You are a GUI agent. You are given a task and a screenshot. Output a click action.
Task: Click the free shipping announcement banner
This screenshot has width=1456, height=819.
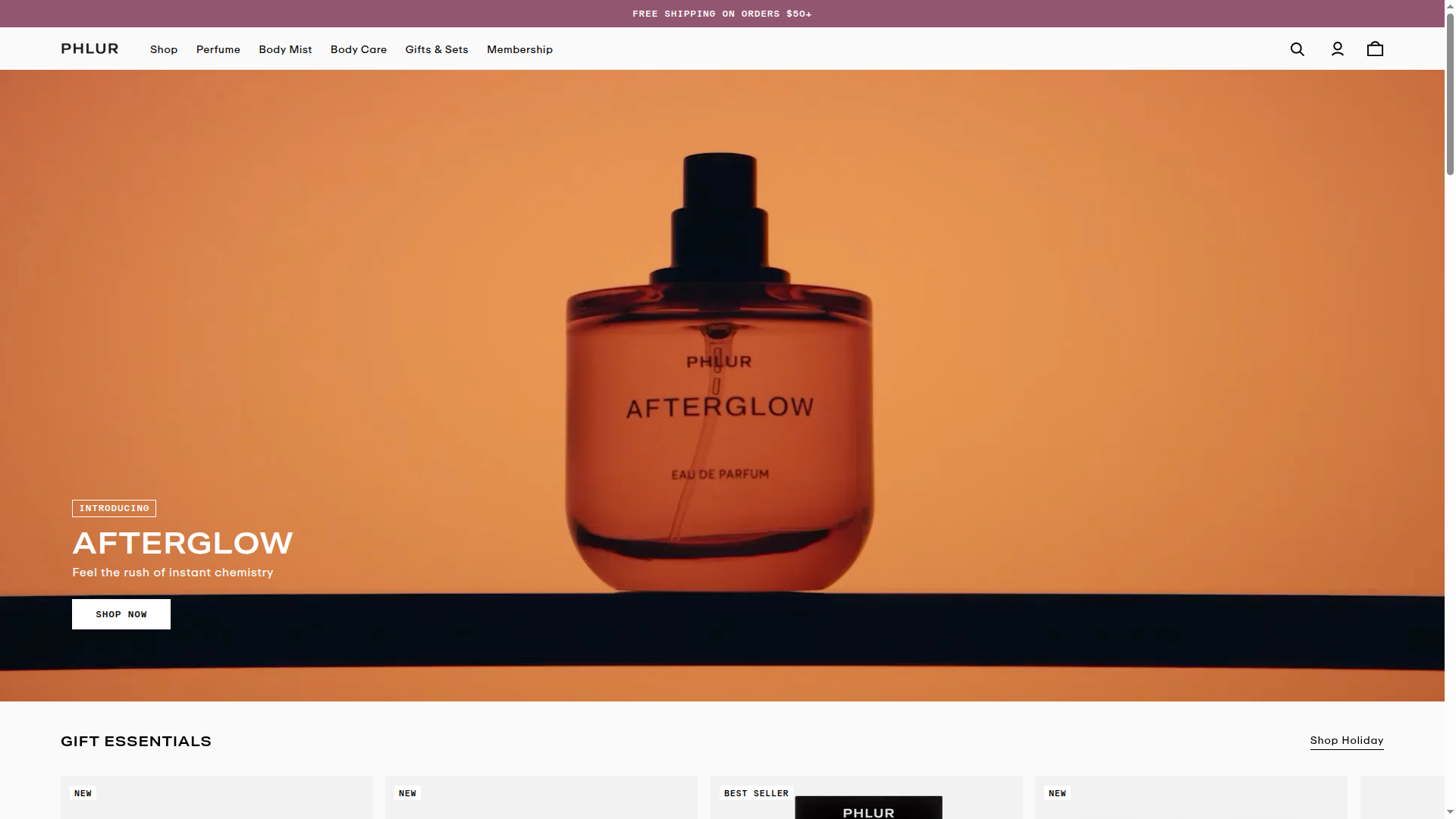click(722, 13)
